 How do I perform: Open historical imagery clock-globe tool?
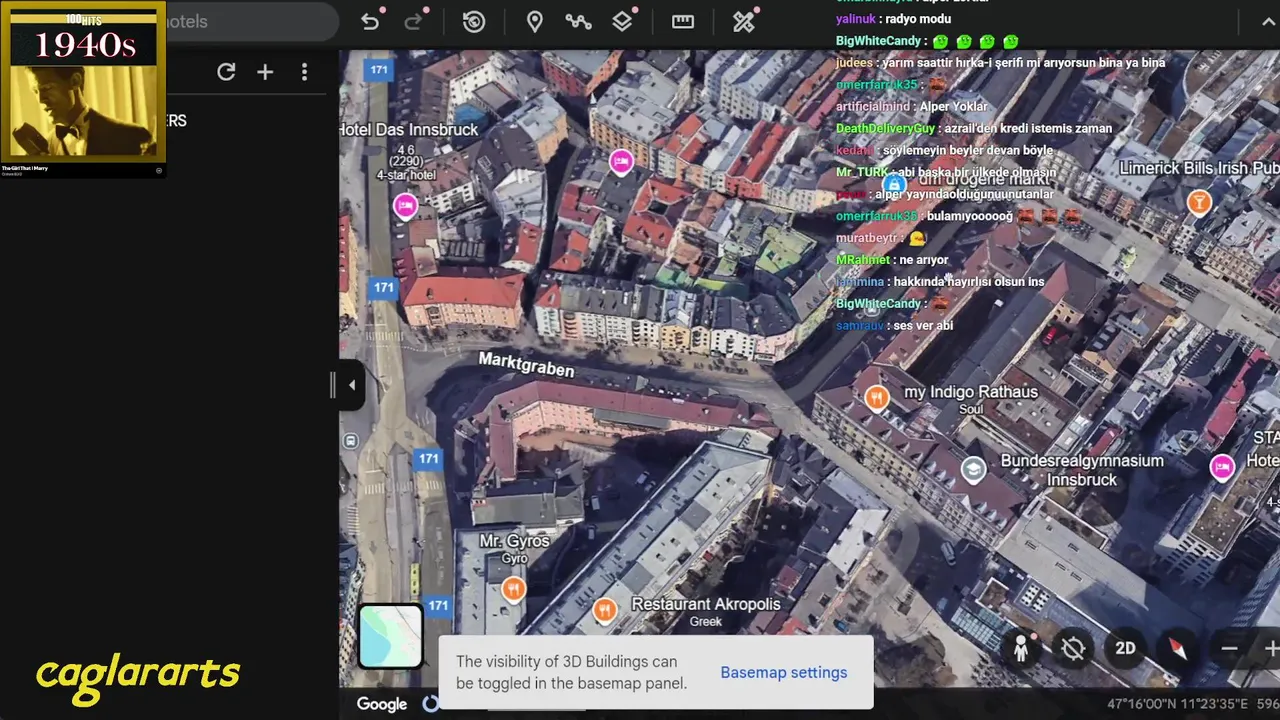(474, 22)
